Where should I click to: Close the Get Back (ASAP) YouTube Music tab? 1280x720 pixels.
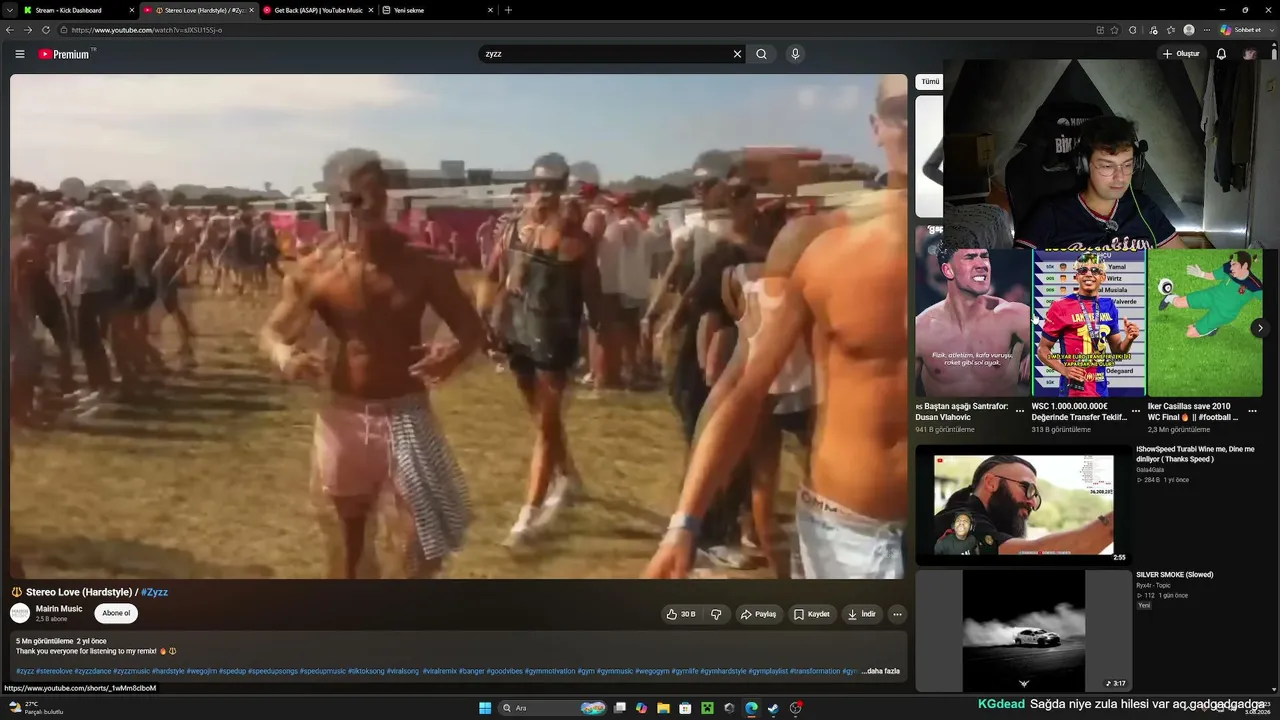point(371,10)
